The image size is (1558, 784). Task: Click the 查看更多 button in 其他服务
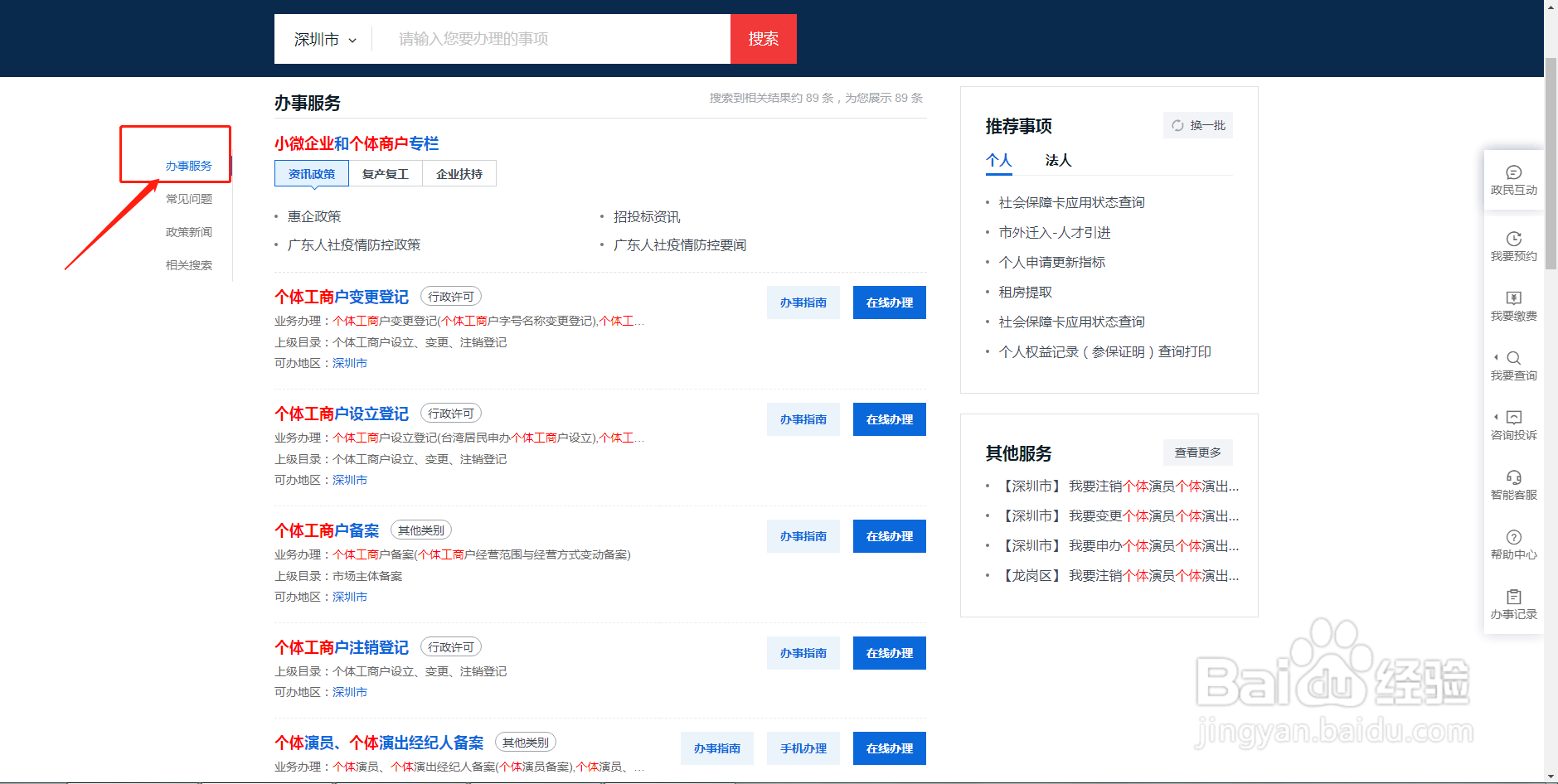coord(1198,452)
